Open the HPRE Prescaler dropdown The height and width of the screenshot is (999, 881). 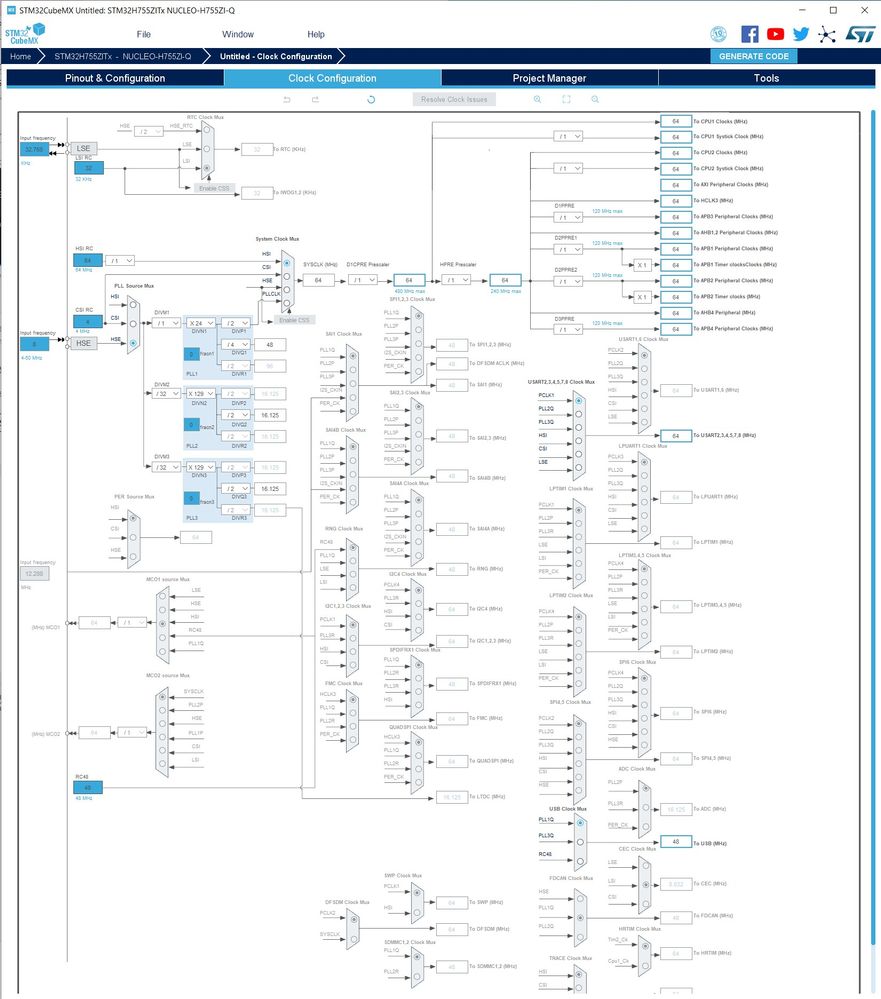coord(456,280)
